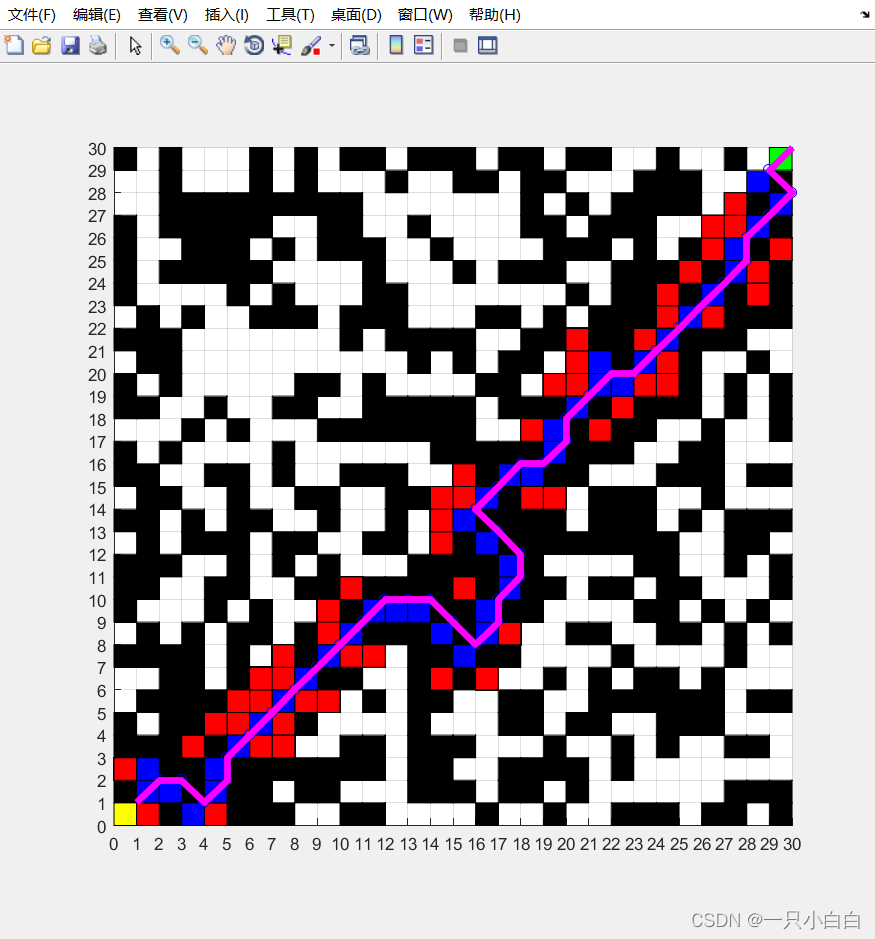Open the 文件(F) menu
Image resolution: width=875 pixels, height=939 pixels.
(30, 15)
